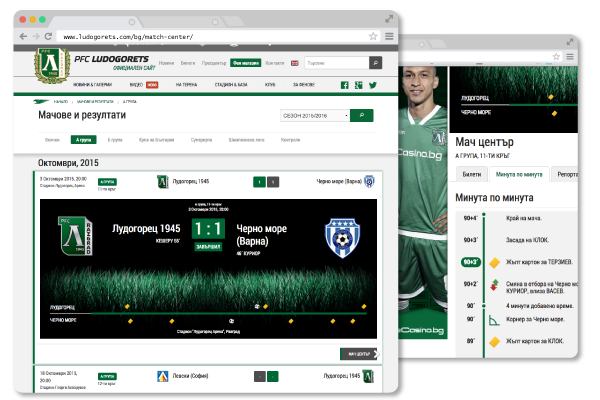The height and width of the screenshot is (400, 600).
Task: Click yellow card icon at 89' for КЛОК
Action: [x=494, y=341]
